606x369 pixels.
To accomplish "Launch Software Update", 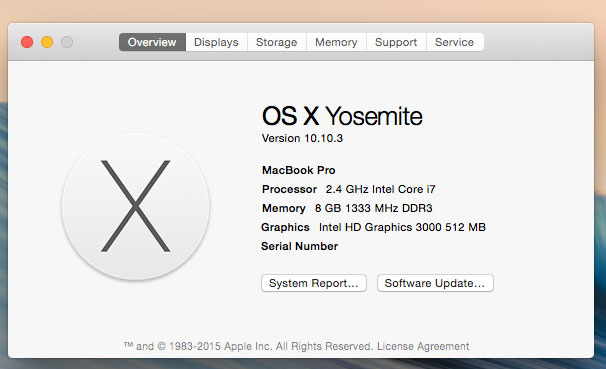I will [435, 283].
